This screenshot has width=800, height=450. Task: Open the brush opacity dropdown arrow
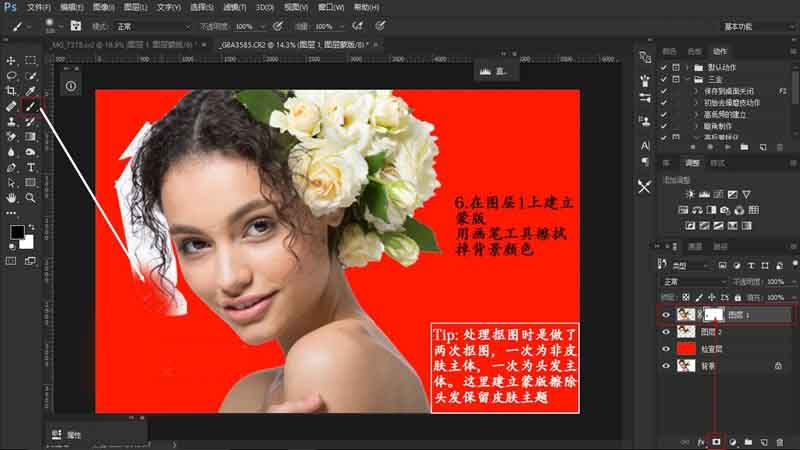262,27
